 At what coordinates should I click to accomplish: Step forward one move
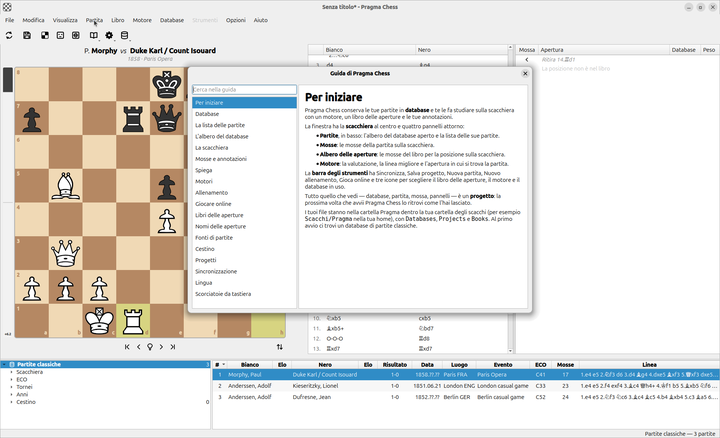[x=161, y=347]
